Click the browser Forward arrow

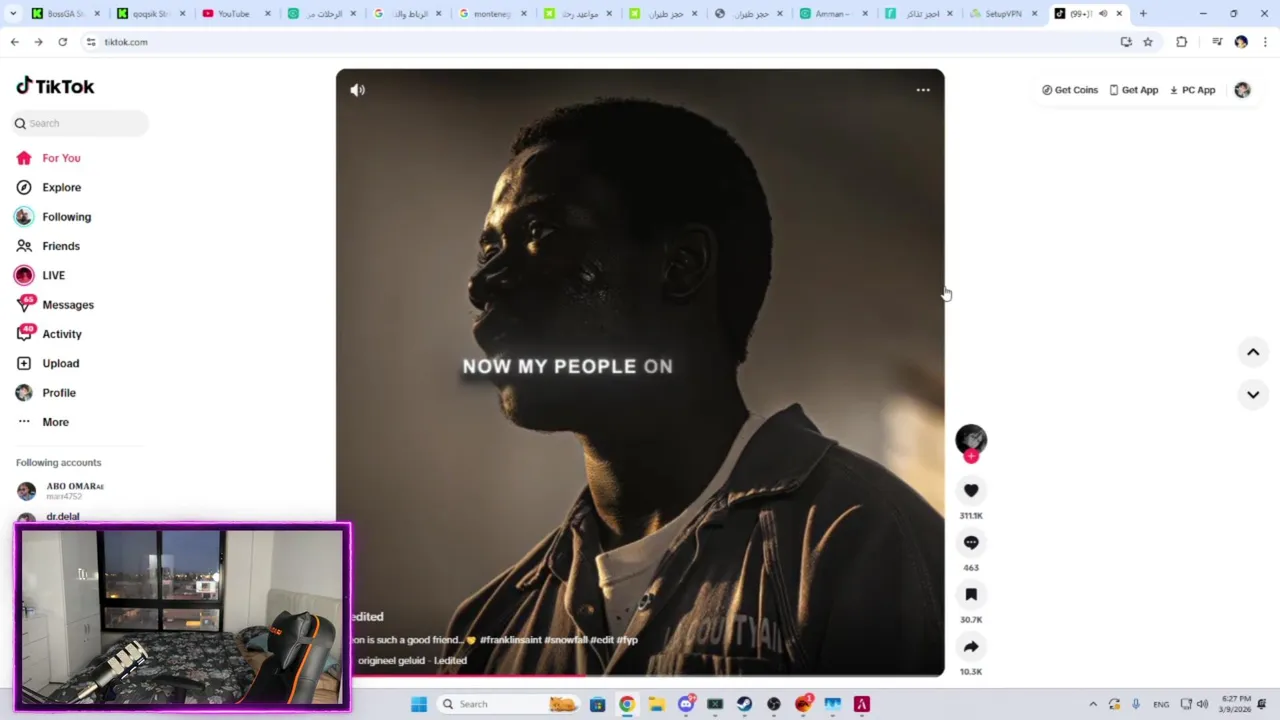click(x=38, y=42)
